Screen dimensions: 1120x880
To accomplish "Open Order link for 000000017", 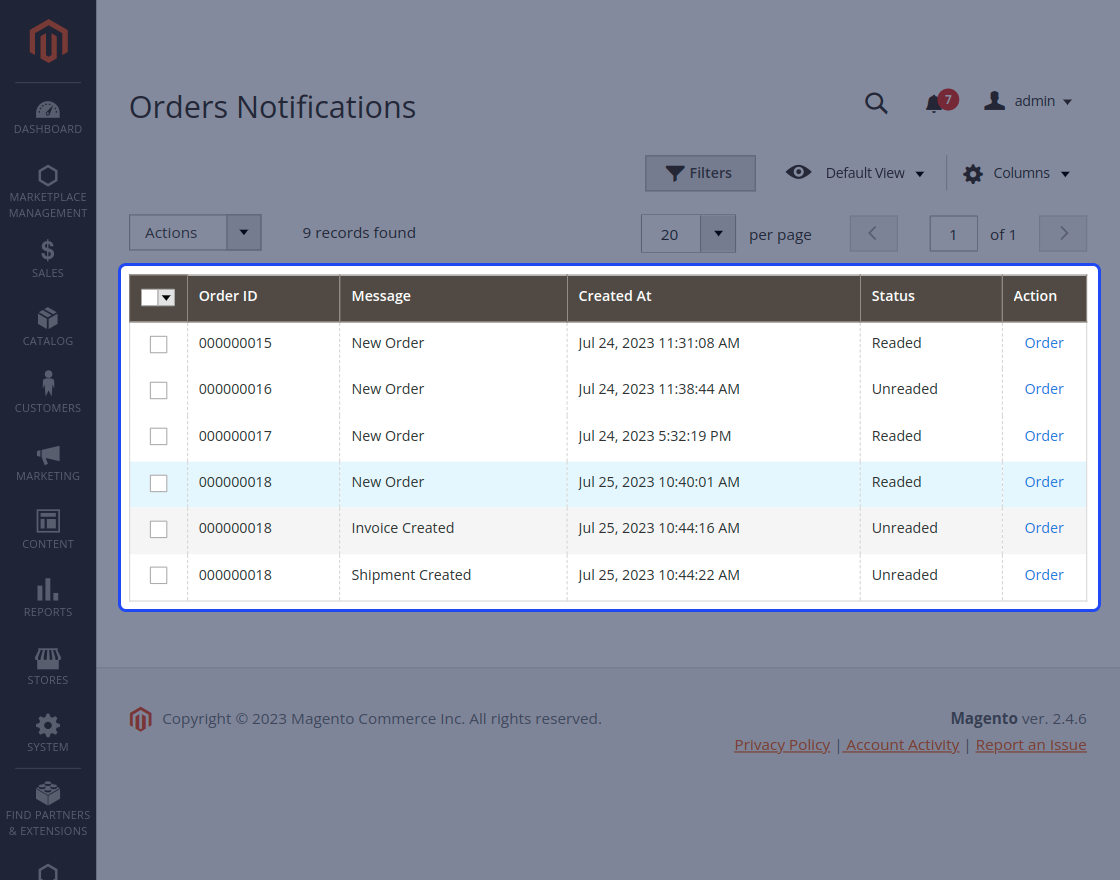I will pos(1044,436).
